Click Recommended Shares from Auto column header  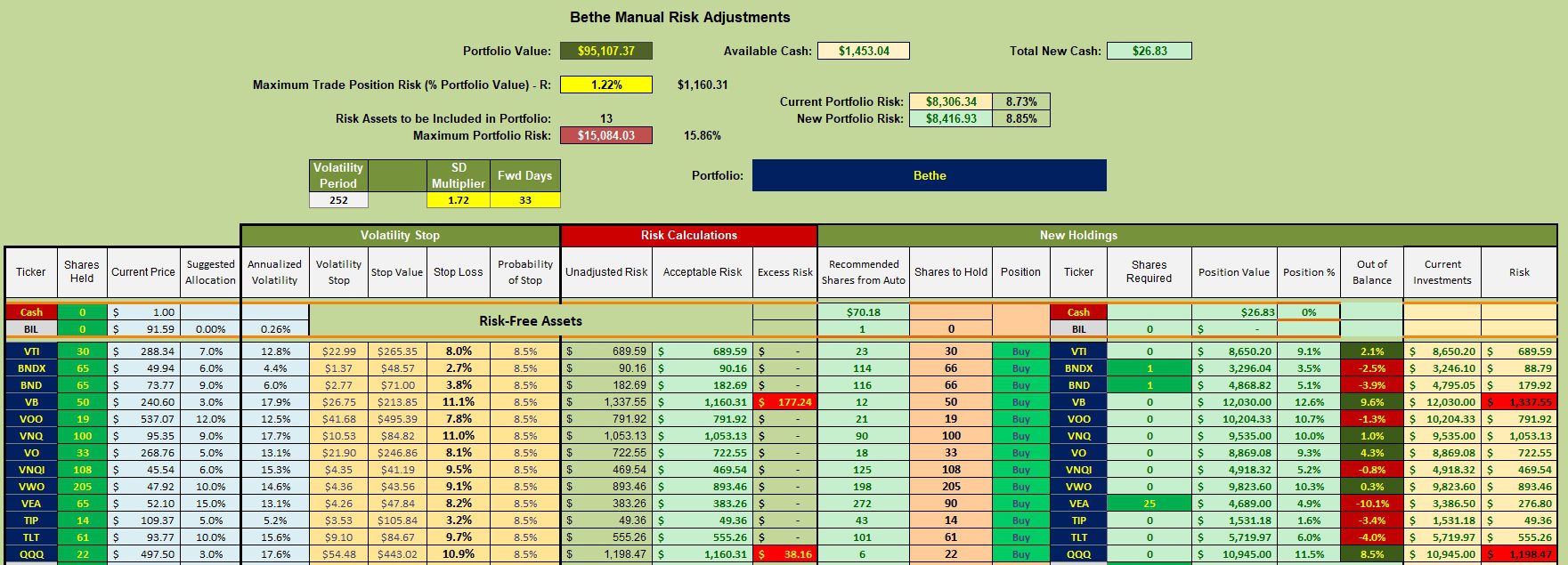pos(863,272)
